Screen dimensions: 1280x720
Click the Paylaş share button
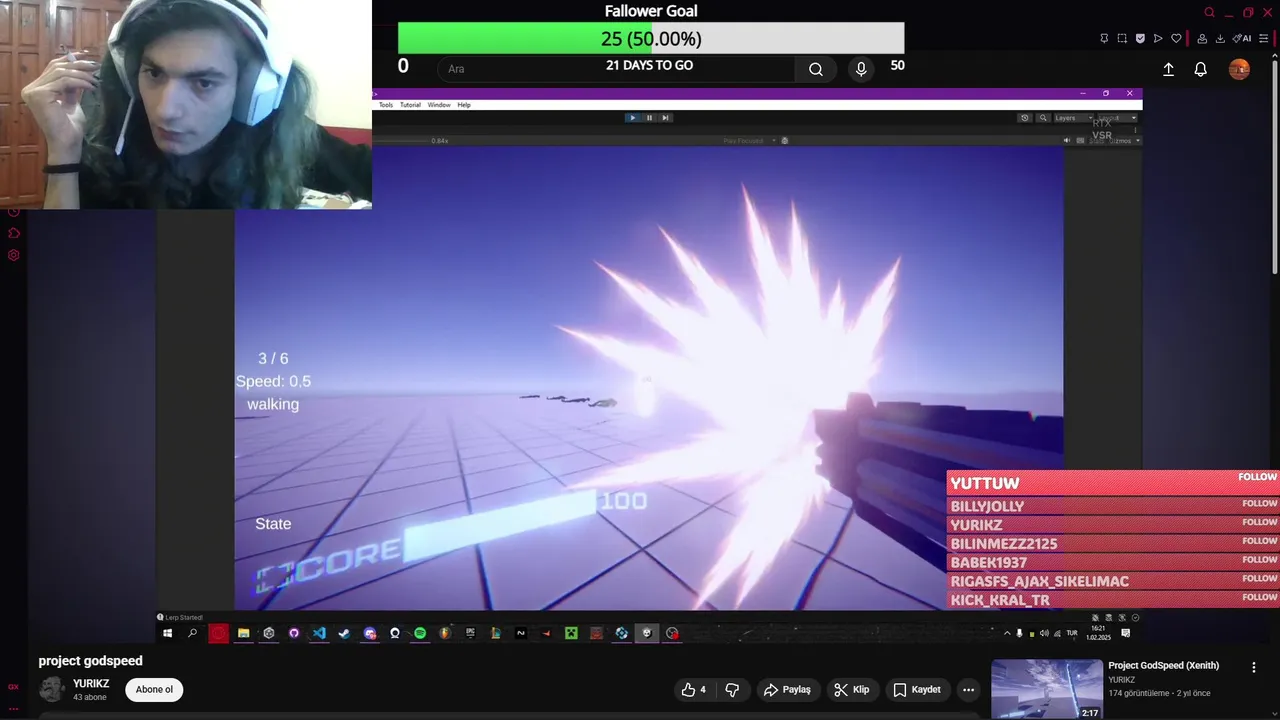[787, 689]
